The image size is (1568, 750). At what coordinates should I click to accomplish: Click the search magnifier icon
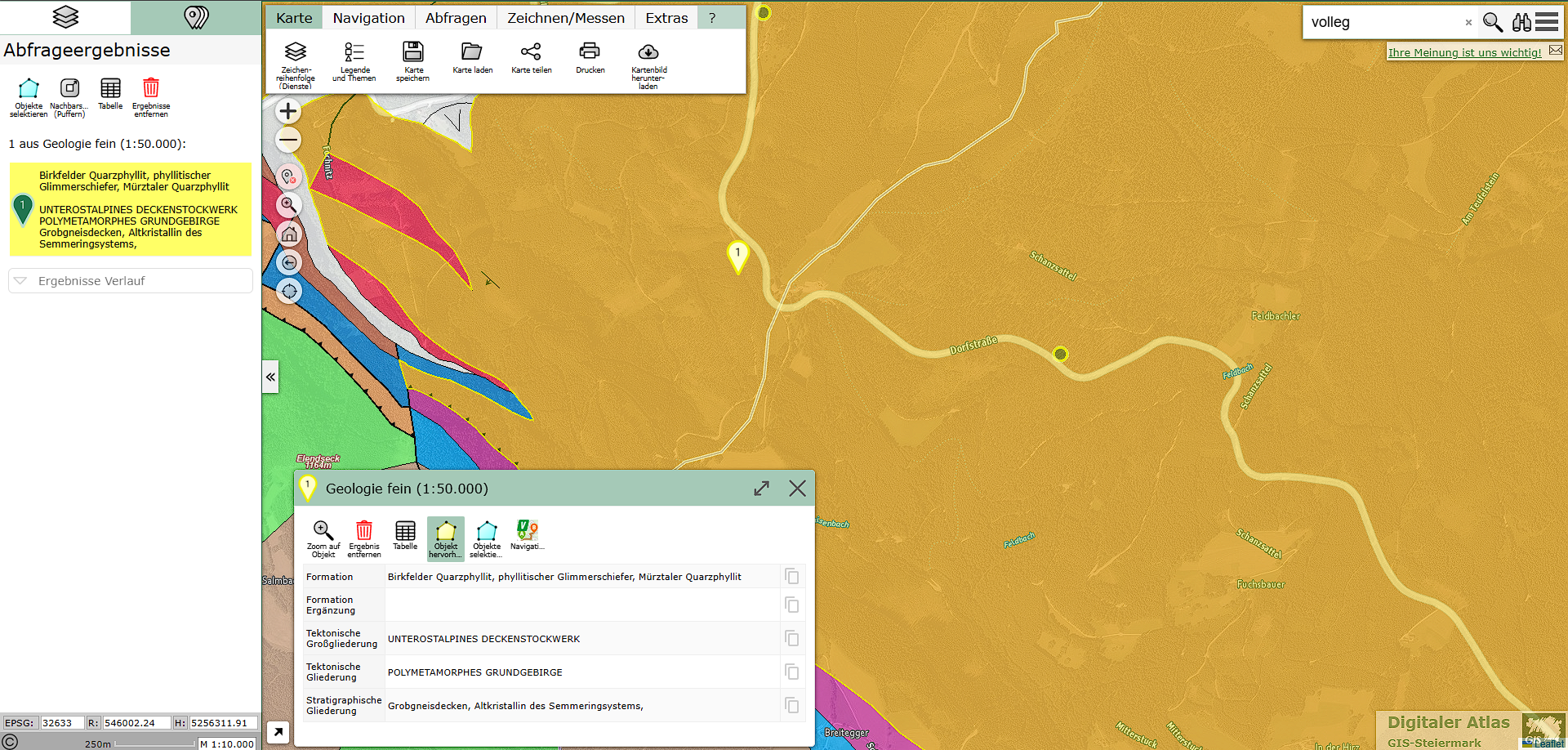[1493, 22]
